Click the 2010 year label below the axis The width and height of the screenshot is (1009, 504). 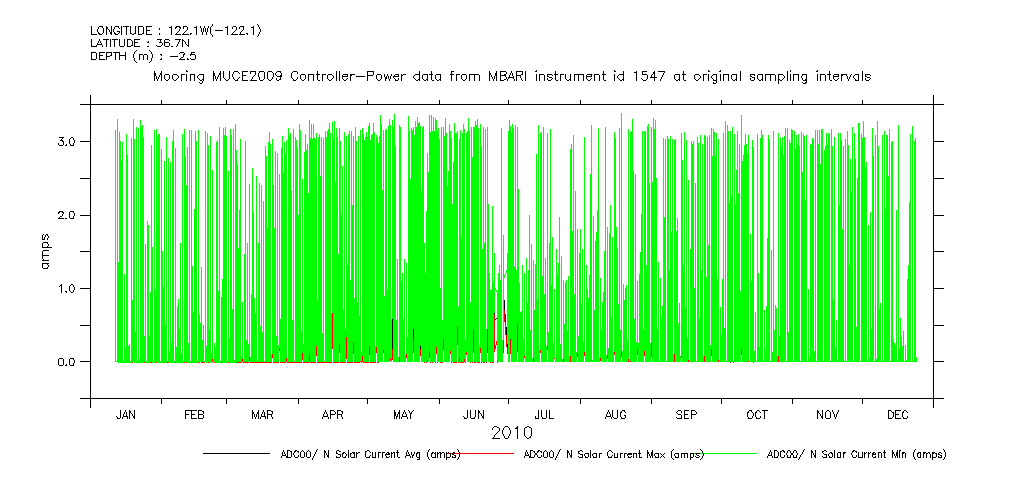511,433
